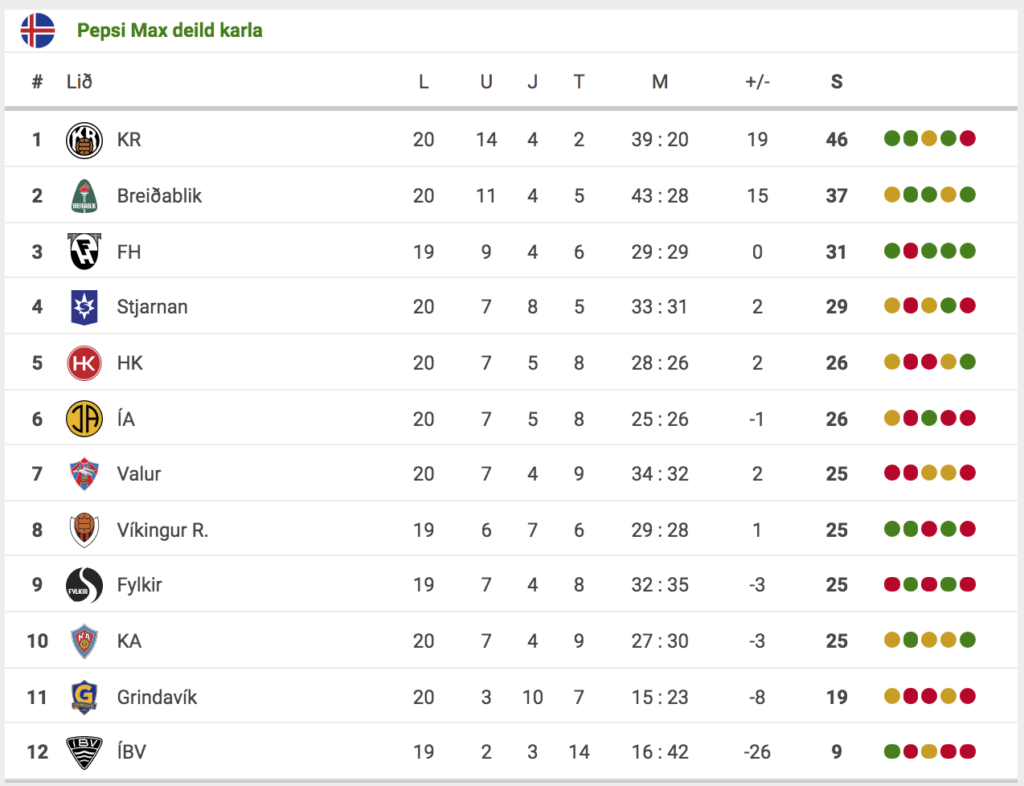The height and width of the screenshot is (786, 1024).
Task: Click the Lið column header
Action: (80, 82)
